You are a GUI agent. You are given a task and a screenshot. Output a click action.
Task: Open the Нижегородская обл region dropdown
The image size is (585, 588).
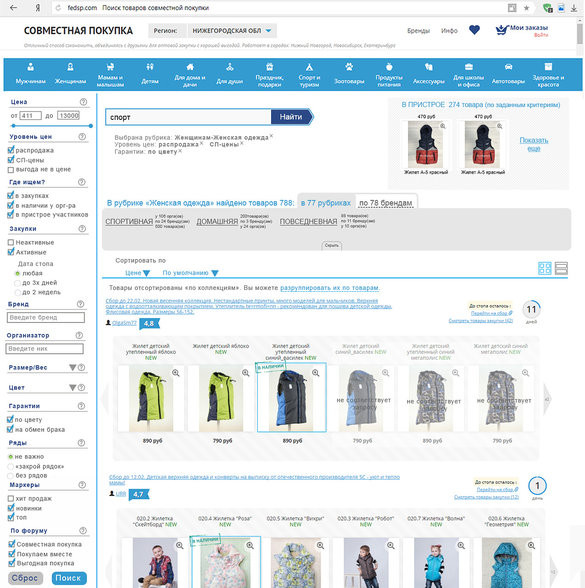[232, 31]
